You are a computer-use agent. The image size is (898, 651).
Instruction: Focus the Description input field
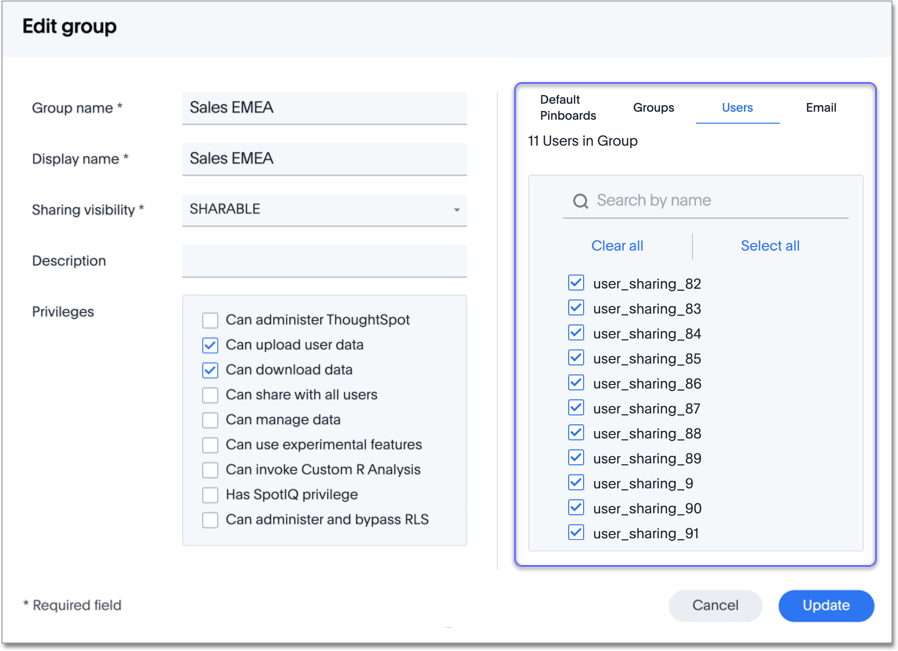click(324, 261)
